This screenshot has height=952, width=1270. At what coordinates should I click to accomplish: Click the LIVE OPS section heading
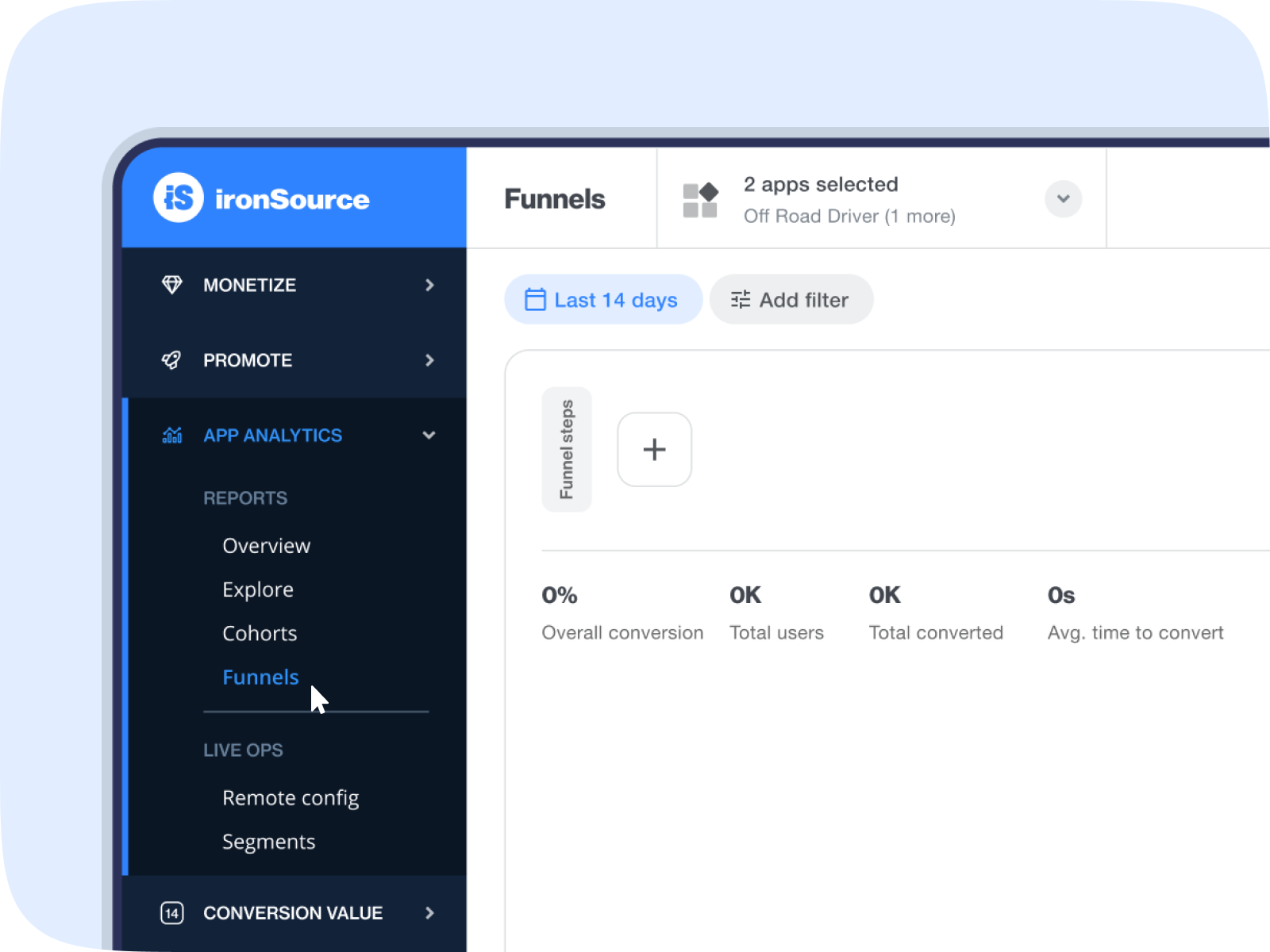pyautogui.click(x=243, y=750)
